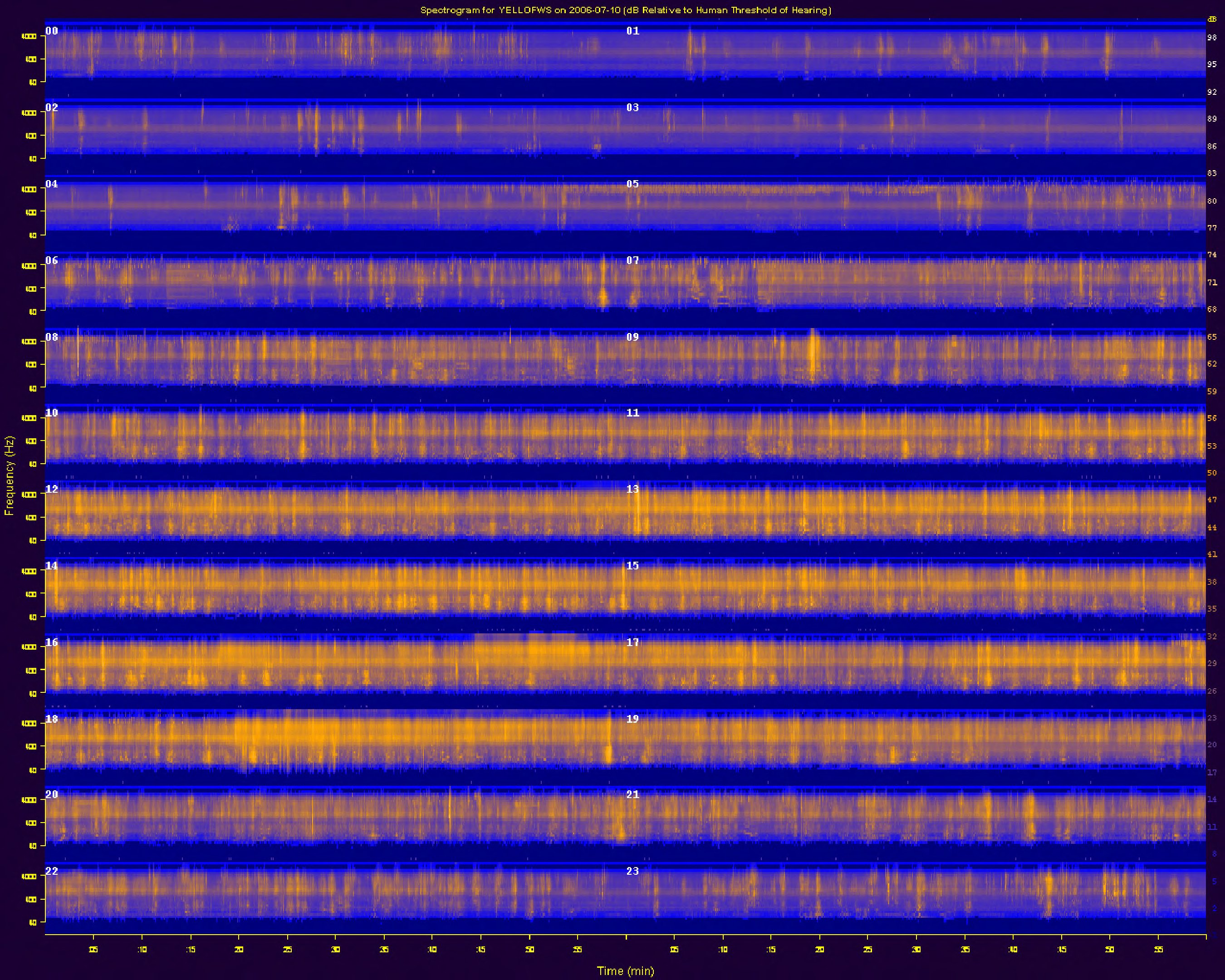This screenshot has height=980, width=1225.
Task: Select the hour label '20' on a spectrogram row
Action: (x=52, y=795)
